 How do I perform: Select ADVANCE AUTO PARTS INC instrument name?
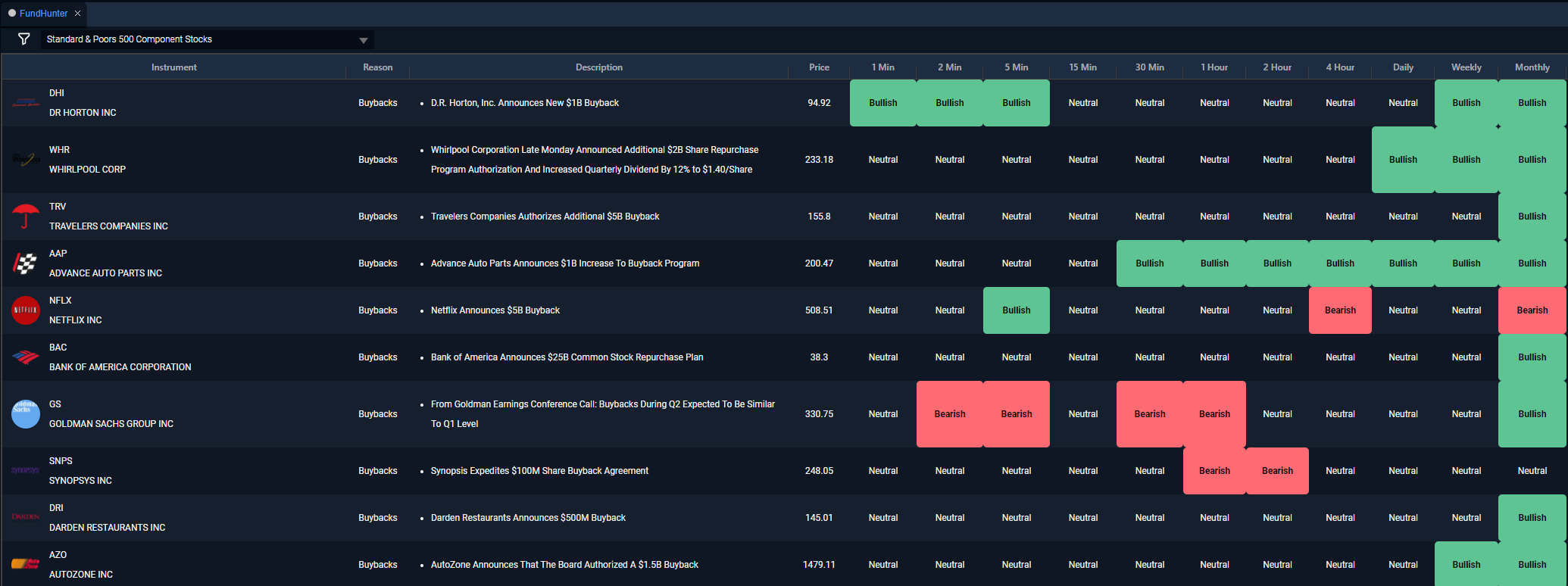(x=105, y=273)
